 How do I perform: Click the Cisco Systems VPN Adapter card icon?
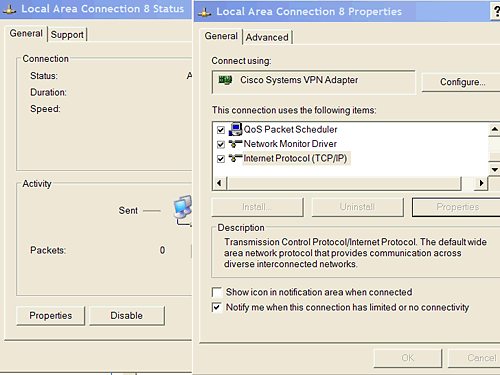225,80
